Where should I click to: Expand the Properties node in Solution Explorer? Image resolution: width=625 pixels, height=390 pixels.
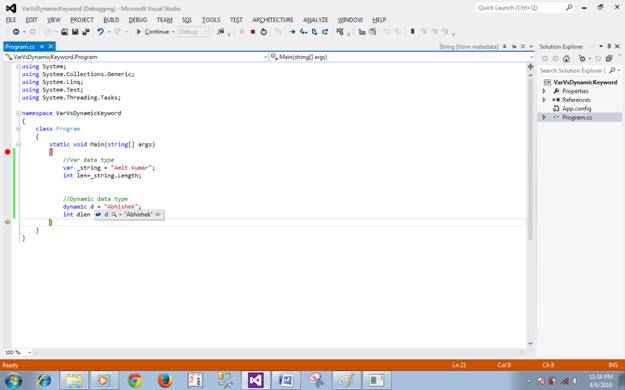coord(544,91)
